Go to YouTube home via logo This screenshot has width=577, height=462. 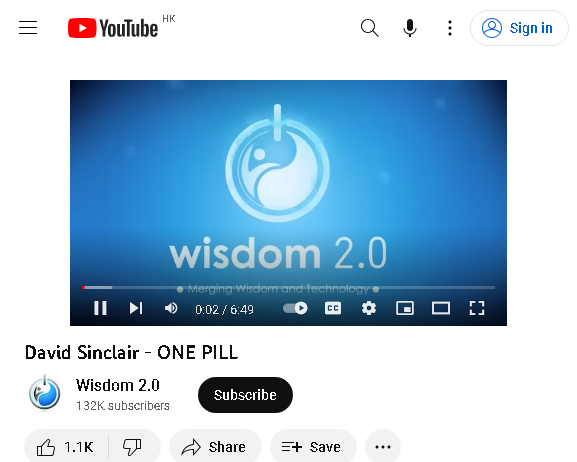point(113,28)
